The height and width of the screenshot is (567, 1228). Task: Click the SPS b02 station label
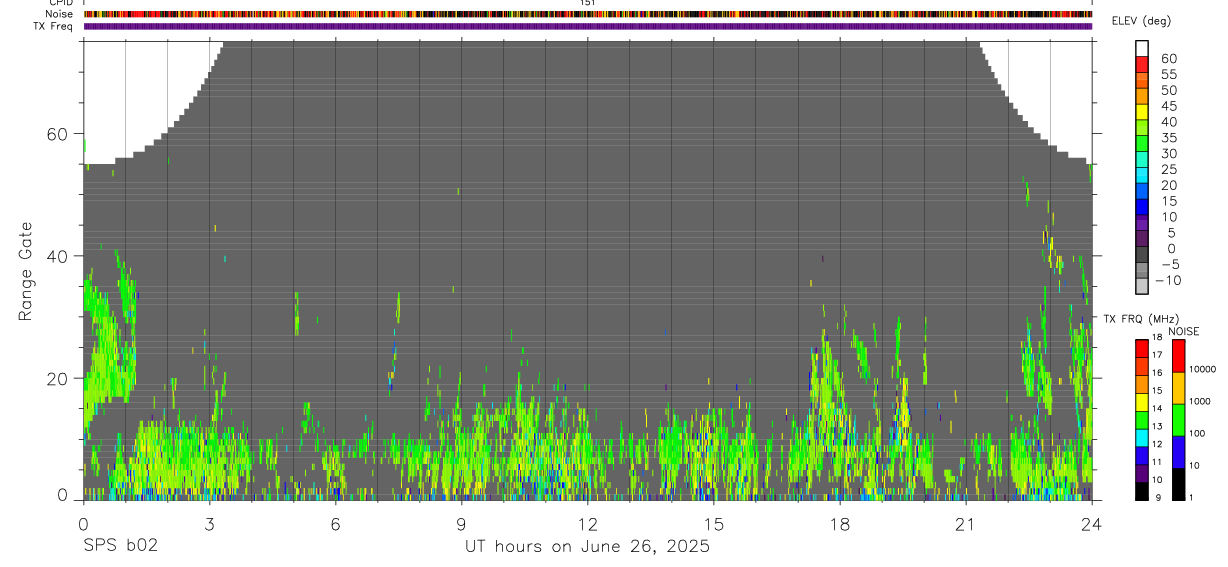(120, 546)
